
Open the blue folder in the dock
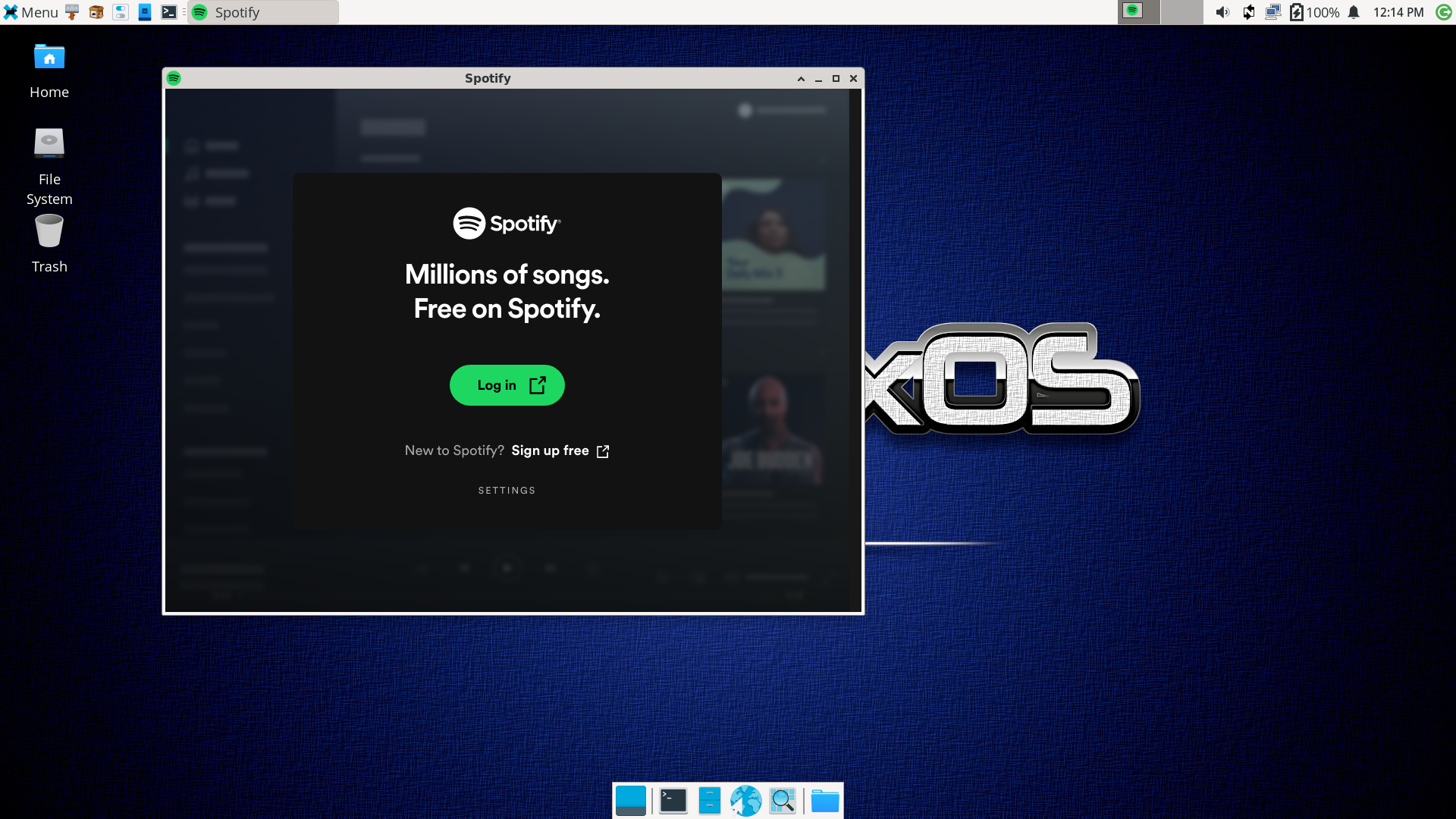click(824, 801)
